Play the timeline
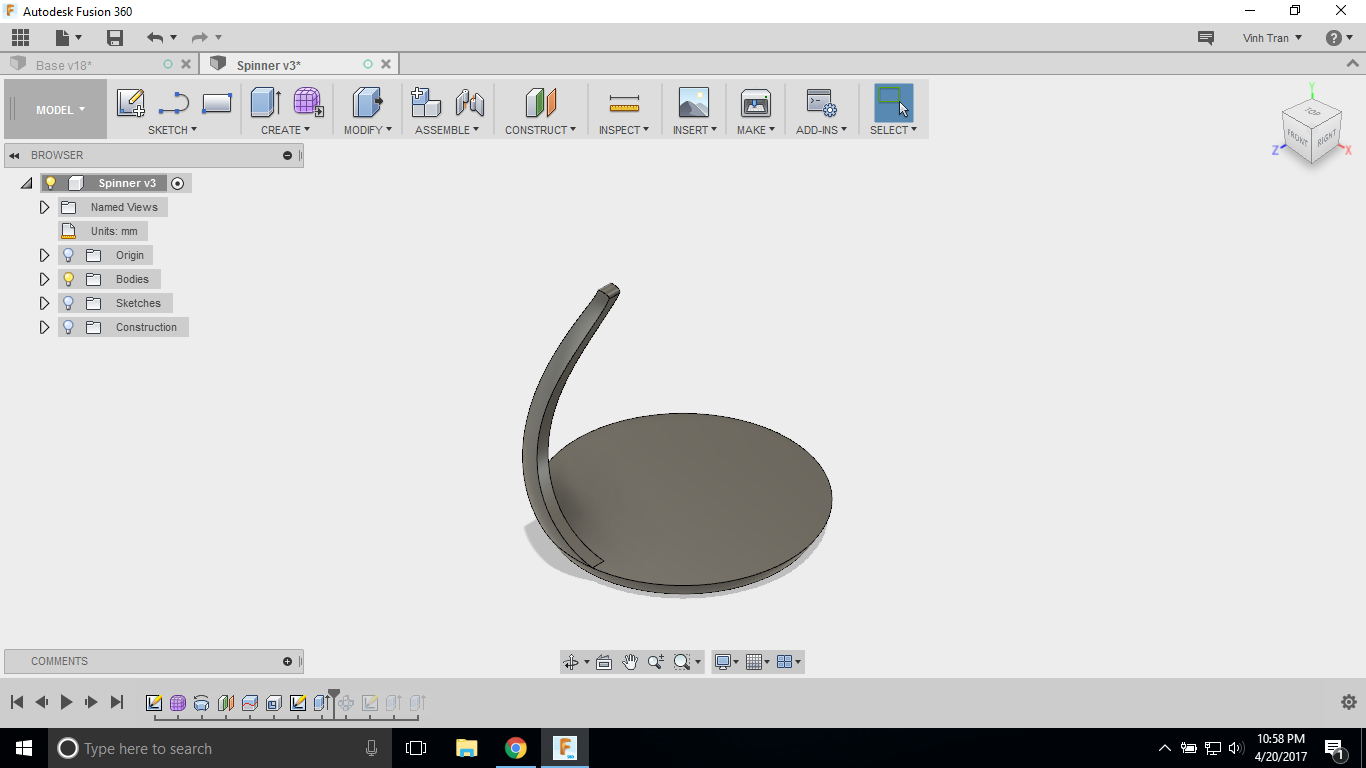1366x768 pixels. tap(66, 702)
